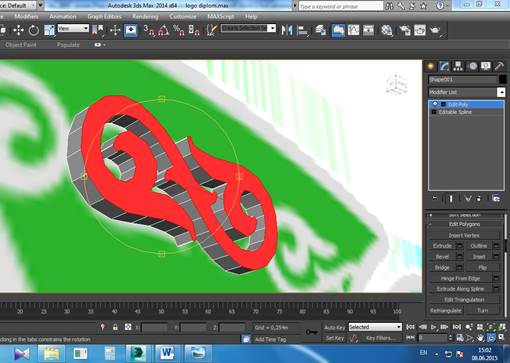Image resolution: width=510 pixels, height=363 pixels.
Task: Select the Scale tool icon
Action: [49, 30]
